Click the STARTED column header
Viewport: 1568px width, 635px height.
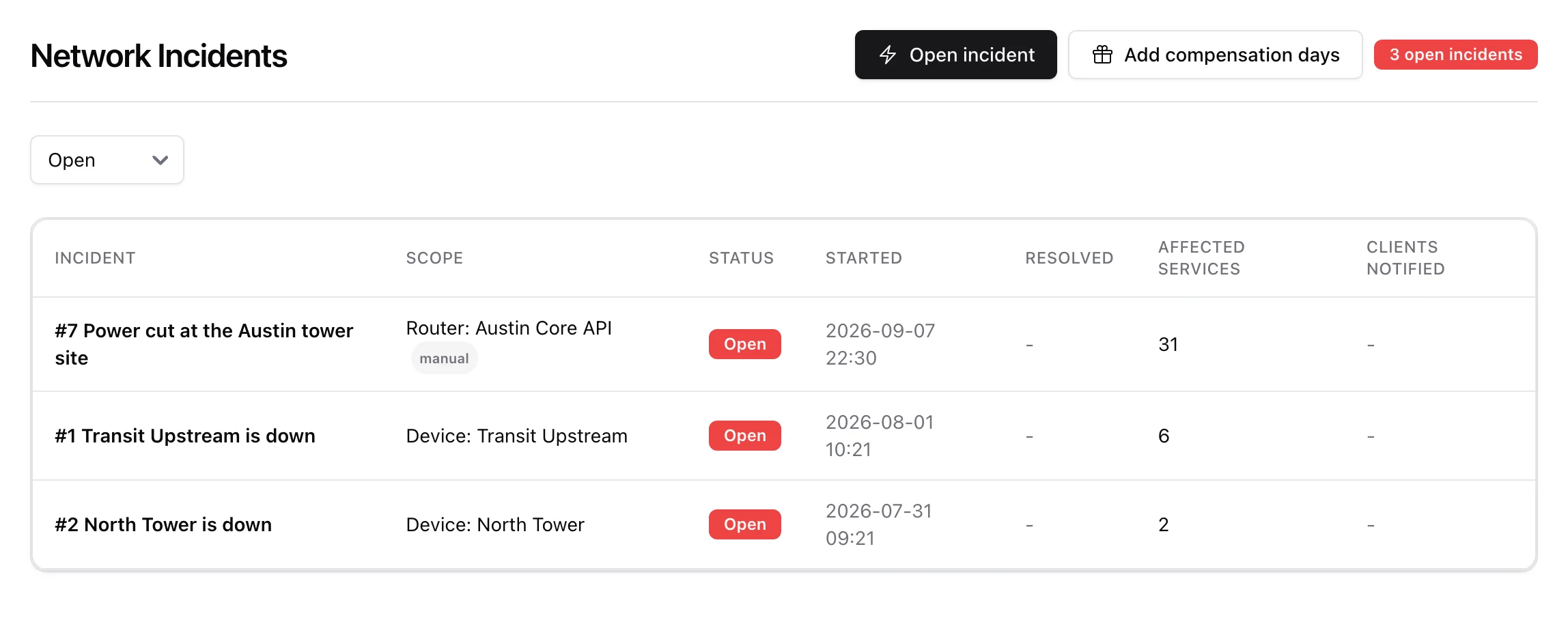(x=863, y=258)
